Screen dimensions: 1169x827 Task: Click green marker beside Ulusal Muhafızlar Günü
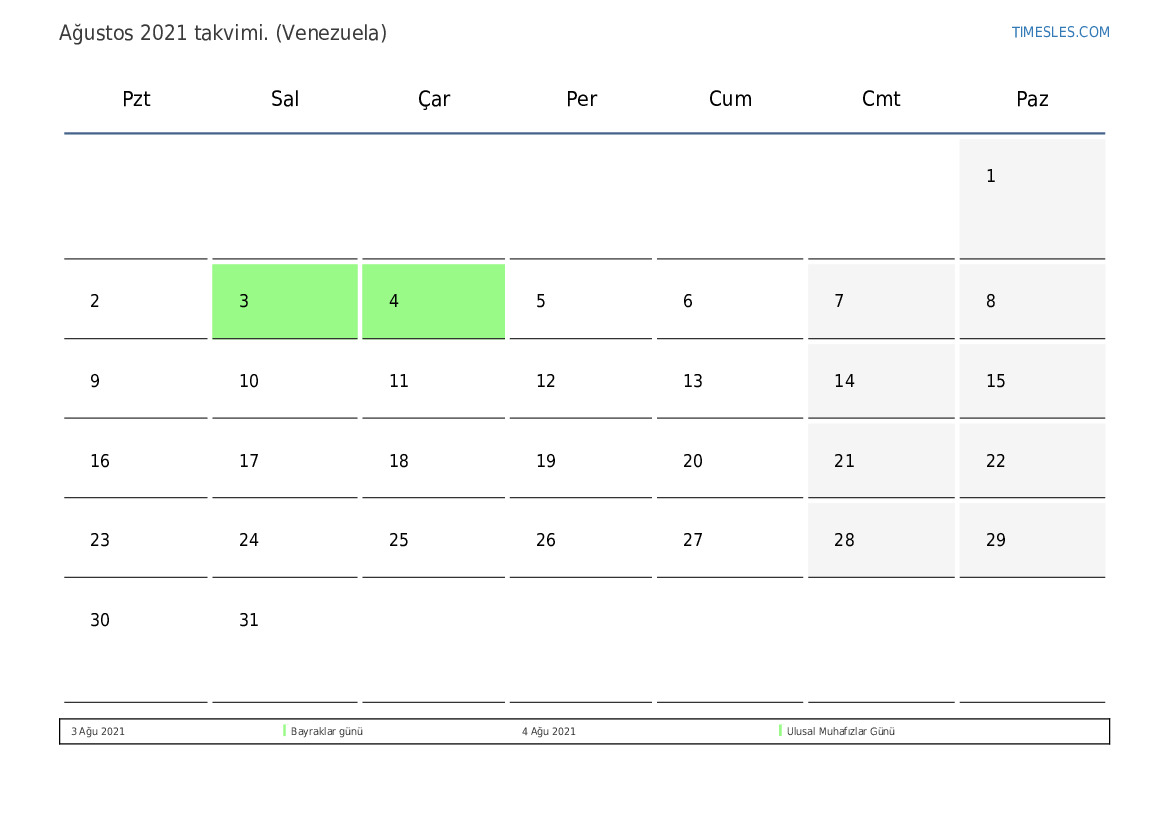[780, 731]
